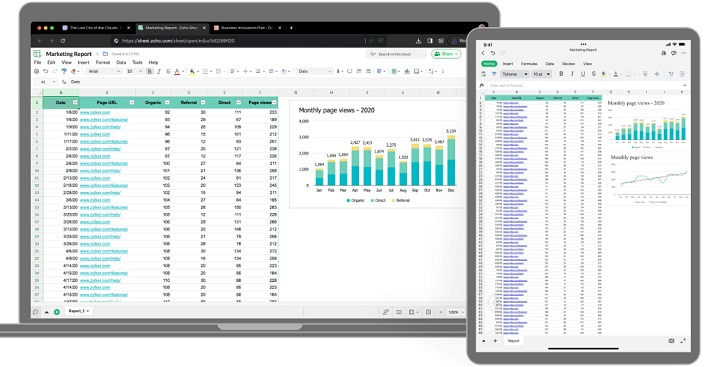Click the Monthly page views 2020 chart
The width and height of the screenshot is (720, 367).
[x=377, y=155]
